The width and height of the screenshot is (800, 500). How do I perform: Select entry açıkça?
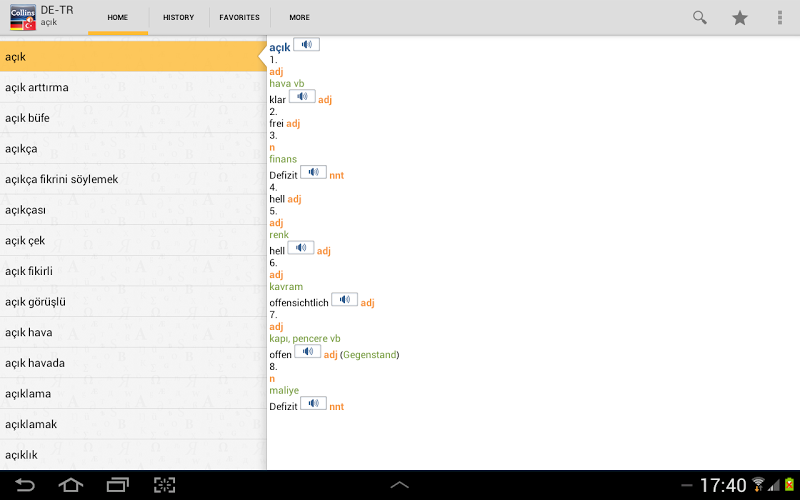tap(133, 148)
